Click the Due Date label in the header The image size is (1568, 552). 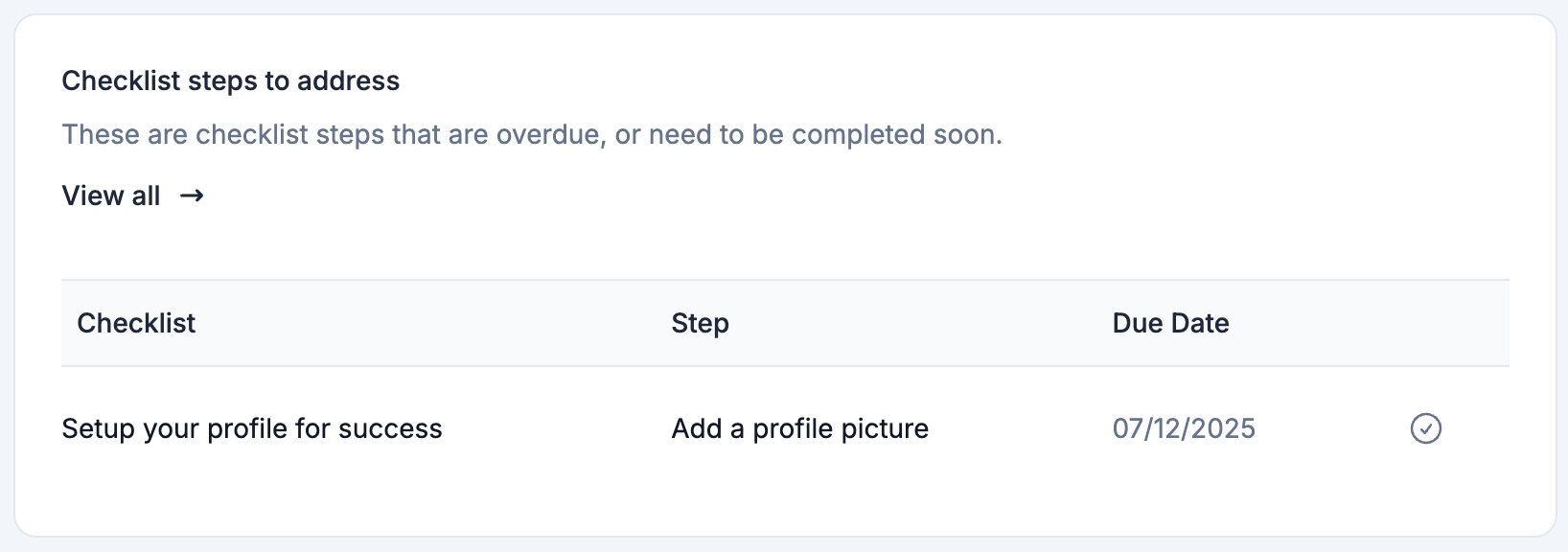coord(1170,323)
